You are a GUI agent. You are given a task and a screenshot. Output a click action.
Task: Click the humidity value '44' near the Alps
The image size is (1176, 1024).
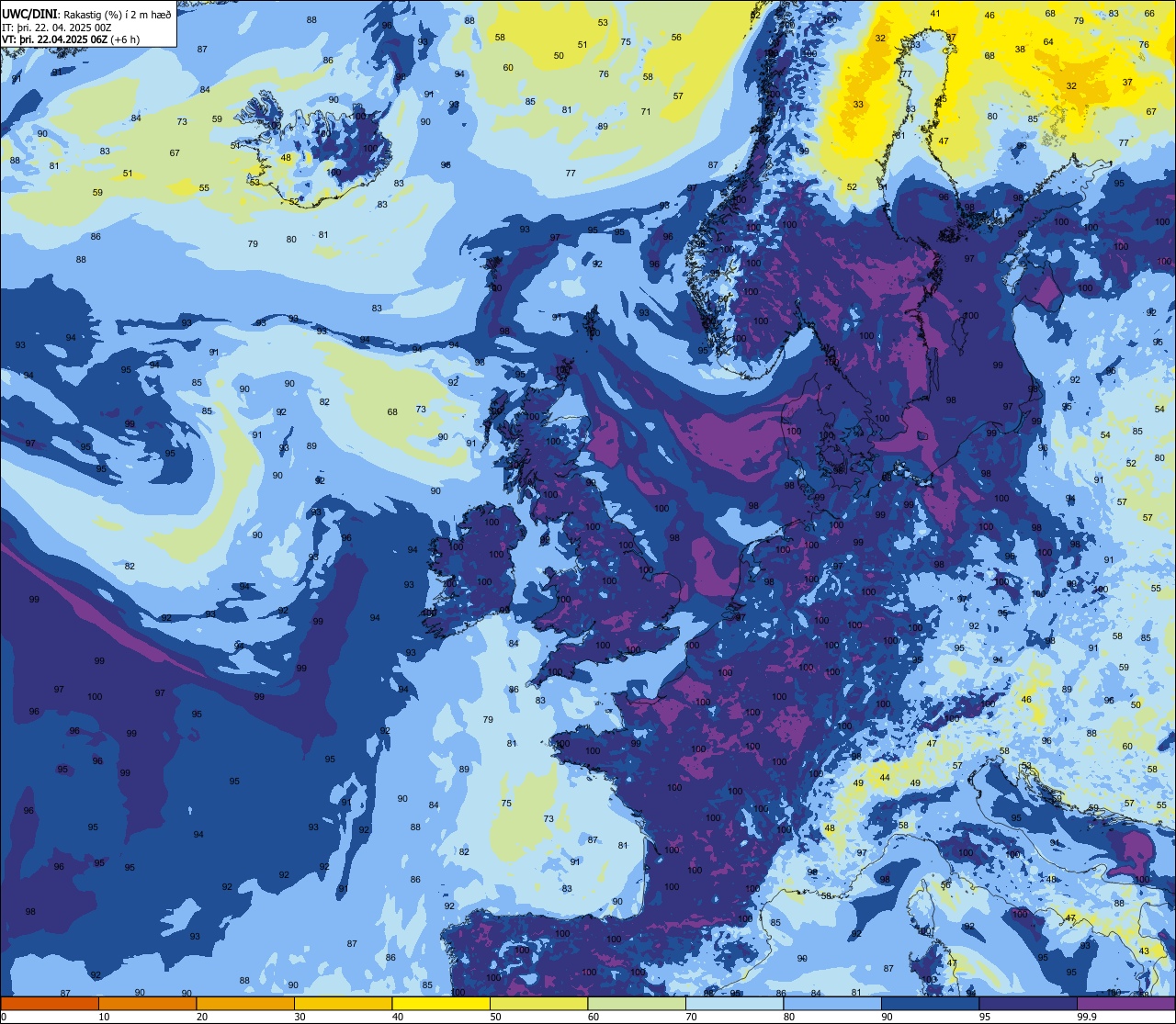coord(885,778)
